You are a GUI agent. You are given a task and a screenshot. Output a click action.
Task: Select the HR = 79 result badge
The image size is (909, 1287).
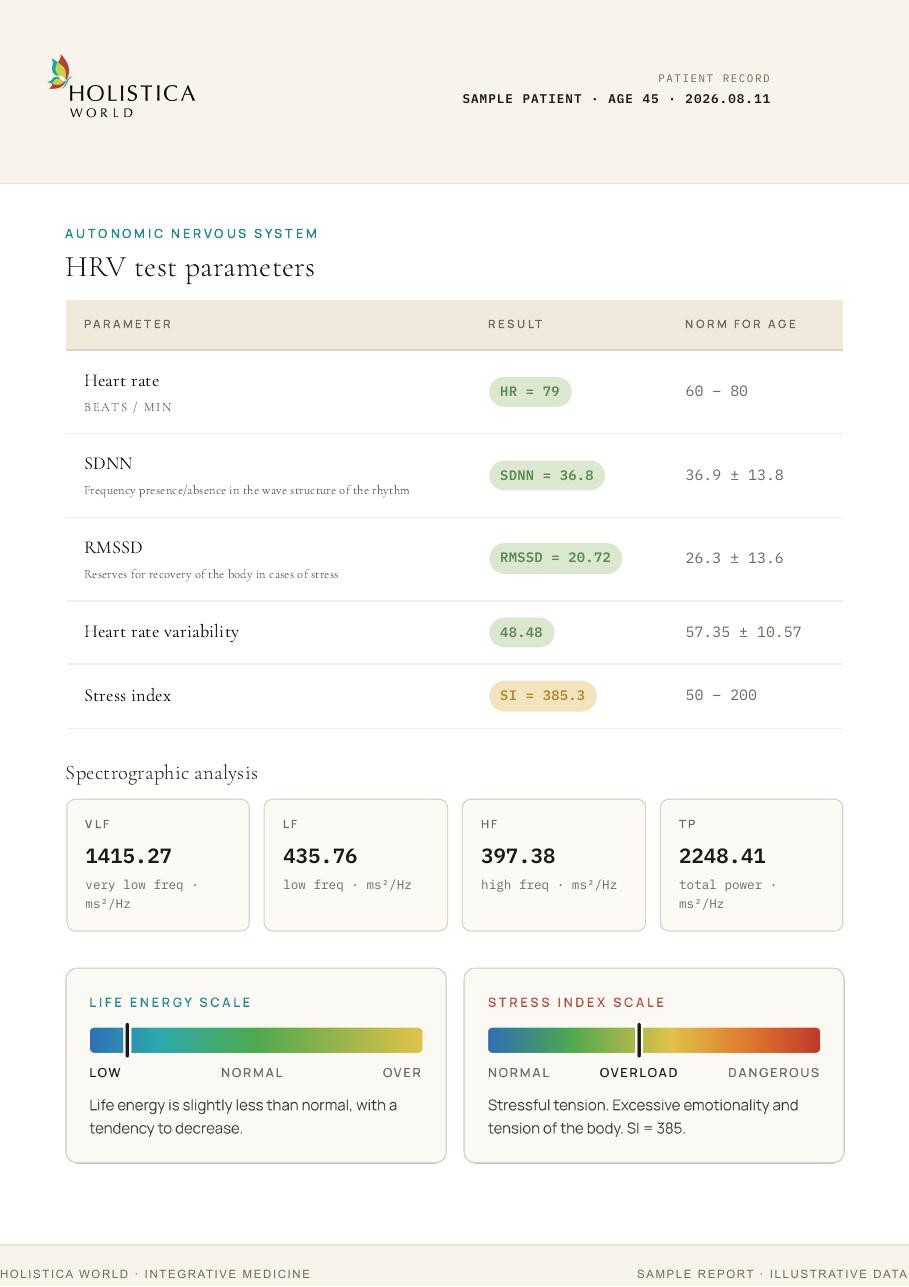pyautogui.click(x=530, y=392)
